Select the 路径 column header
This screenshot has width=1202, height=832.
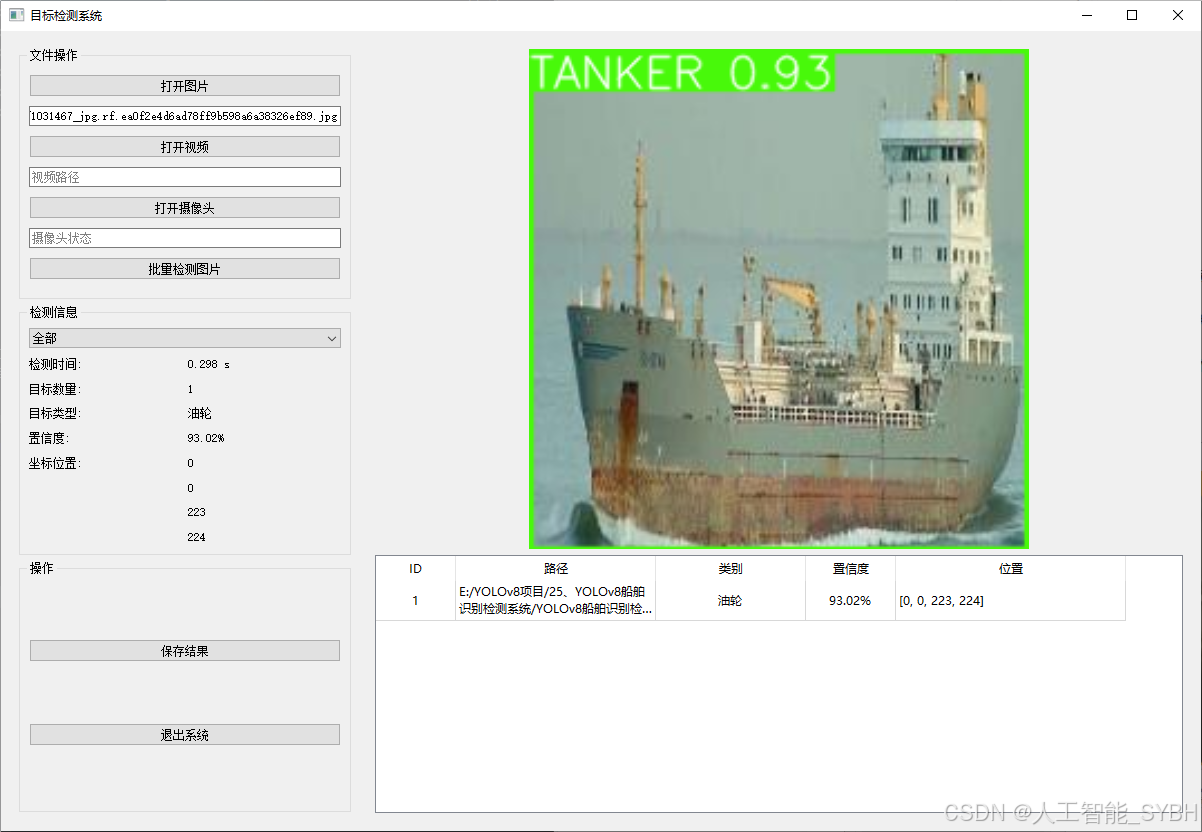(556, 569)
